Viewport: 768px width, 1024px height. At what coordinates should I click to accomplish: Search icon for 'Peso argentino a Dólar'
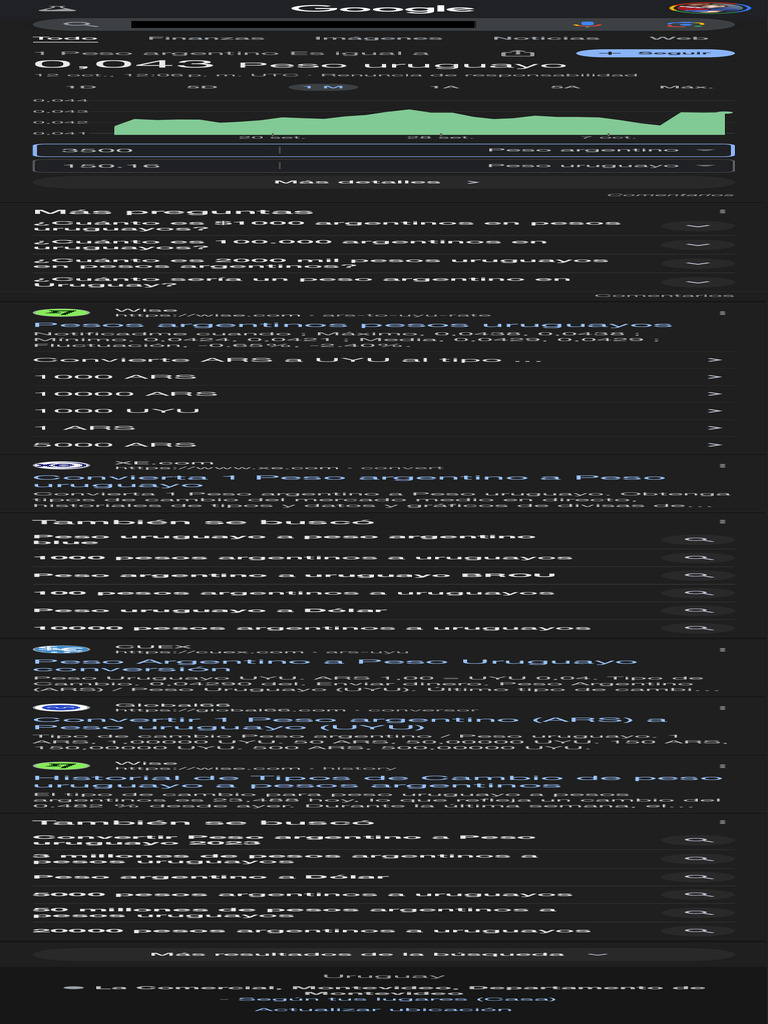(x=698, y=877)
